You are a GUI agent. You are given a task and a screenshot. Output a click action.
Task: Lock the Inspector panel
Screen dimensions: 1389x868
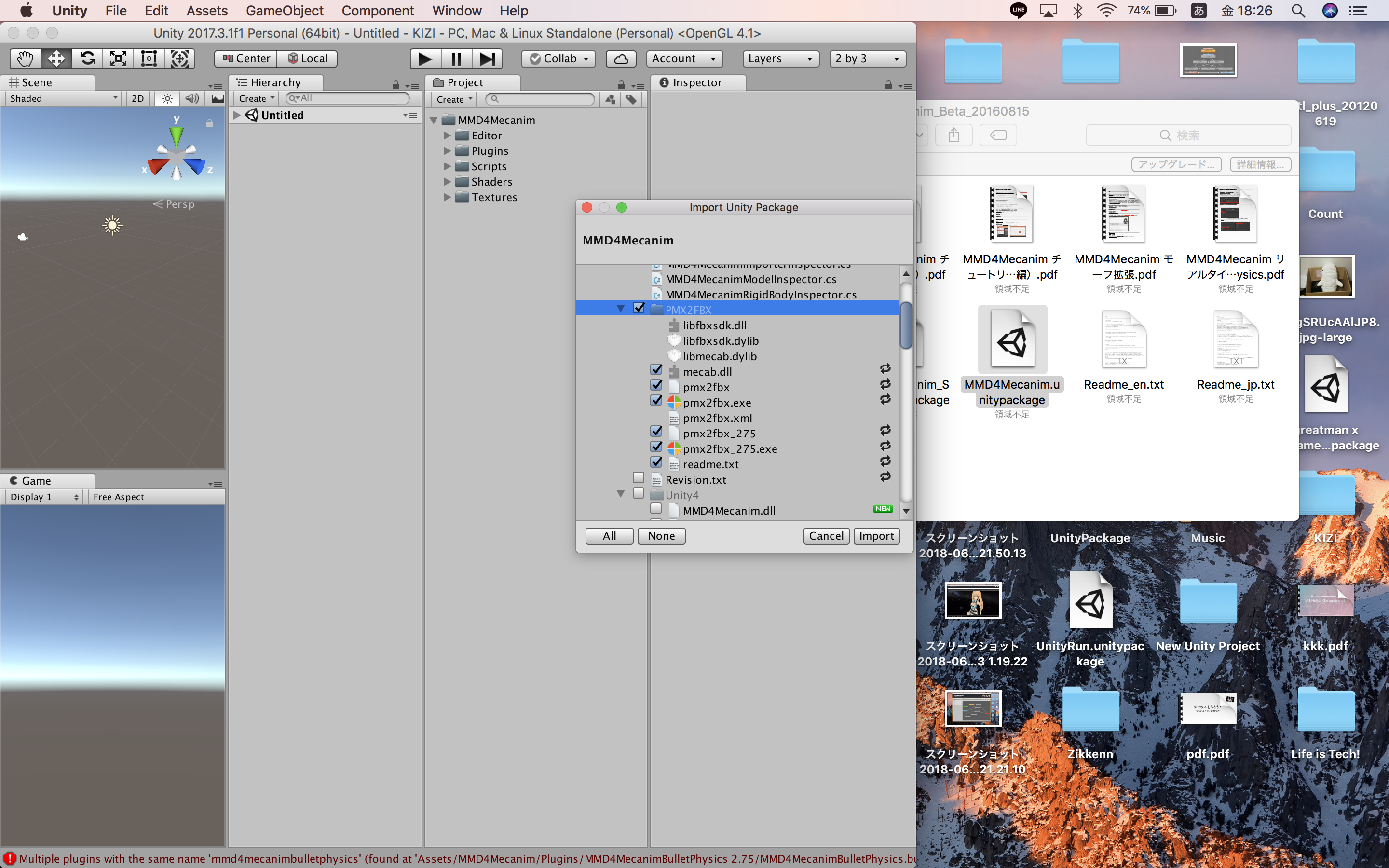[888, 85]
